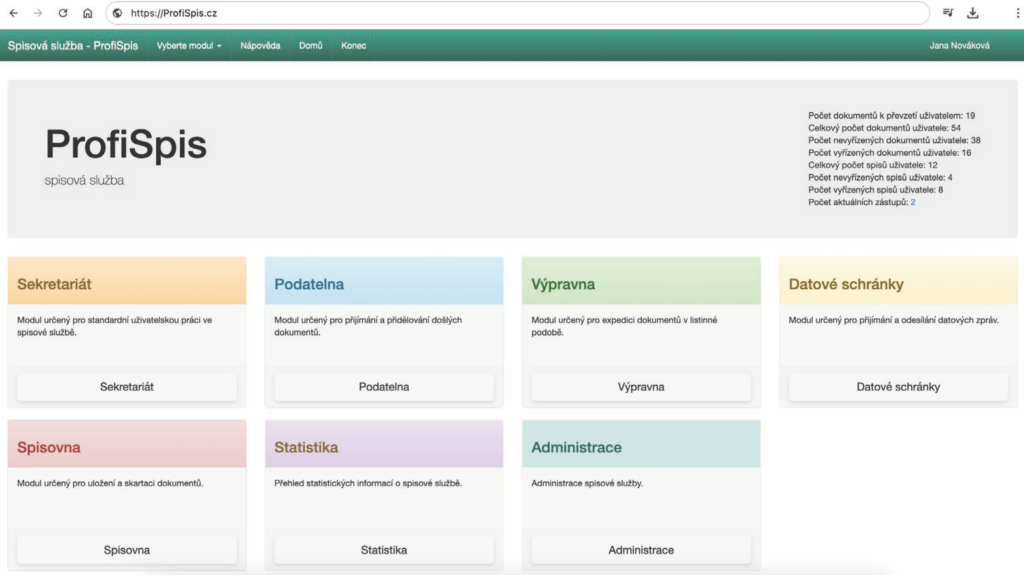Open the Spisovna module button
The width and height of the screenshot is (1024, 575).
[127, 550]
